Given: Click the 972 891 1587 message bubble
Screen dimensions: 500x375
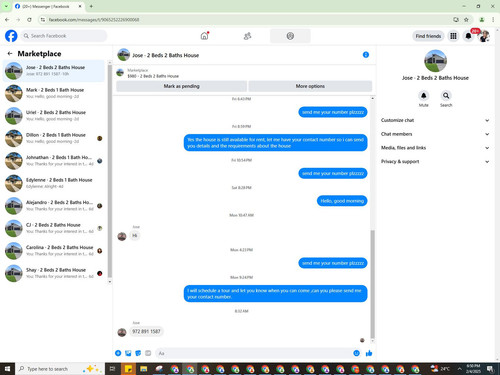Looking at the screenshot, I should pos(146,331).
